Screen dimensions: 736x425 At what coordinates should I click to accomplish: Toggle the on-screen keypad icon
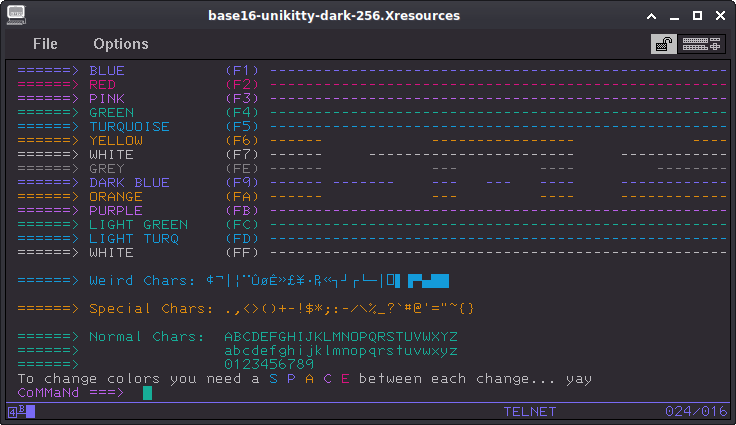tap(701, 44)
